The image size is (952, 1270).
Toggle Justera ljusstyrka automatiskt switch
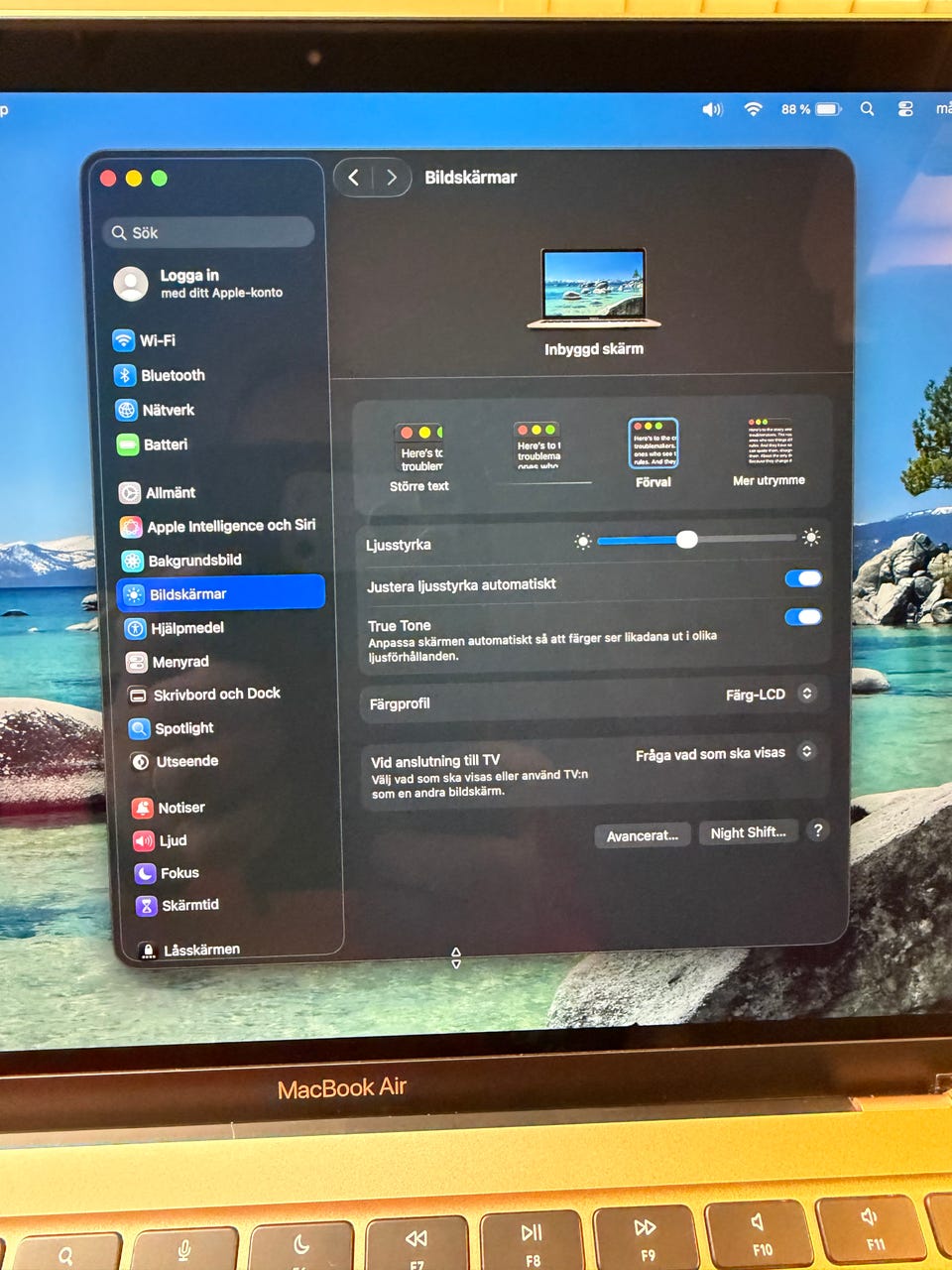tap(803, 578)
